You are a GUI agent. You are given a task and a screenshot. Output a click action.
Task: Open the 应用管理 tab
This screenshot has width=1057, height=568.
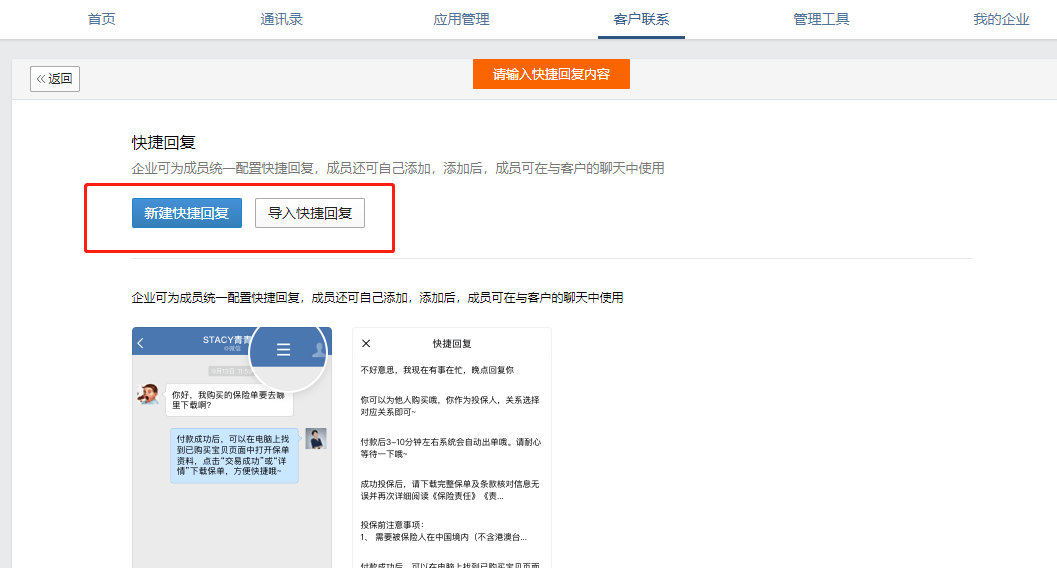click(462, 19)
